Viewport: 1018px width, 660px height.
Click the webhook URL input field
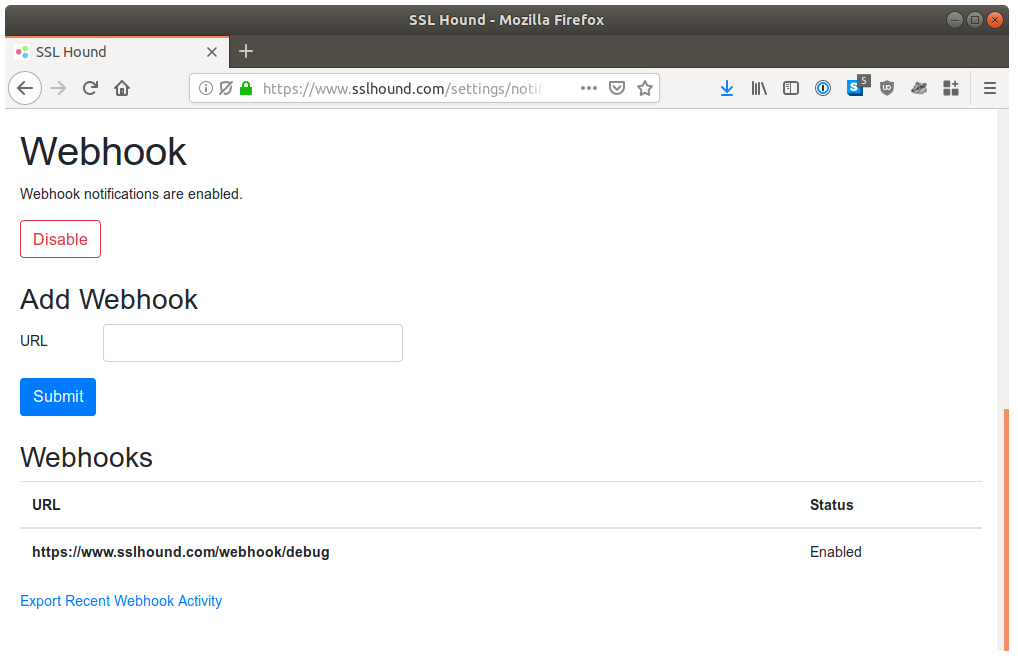(253, 343)
